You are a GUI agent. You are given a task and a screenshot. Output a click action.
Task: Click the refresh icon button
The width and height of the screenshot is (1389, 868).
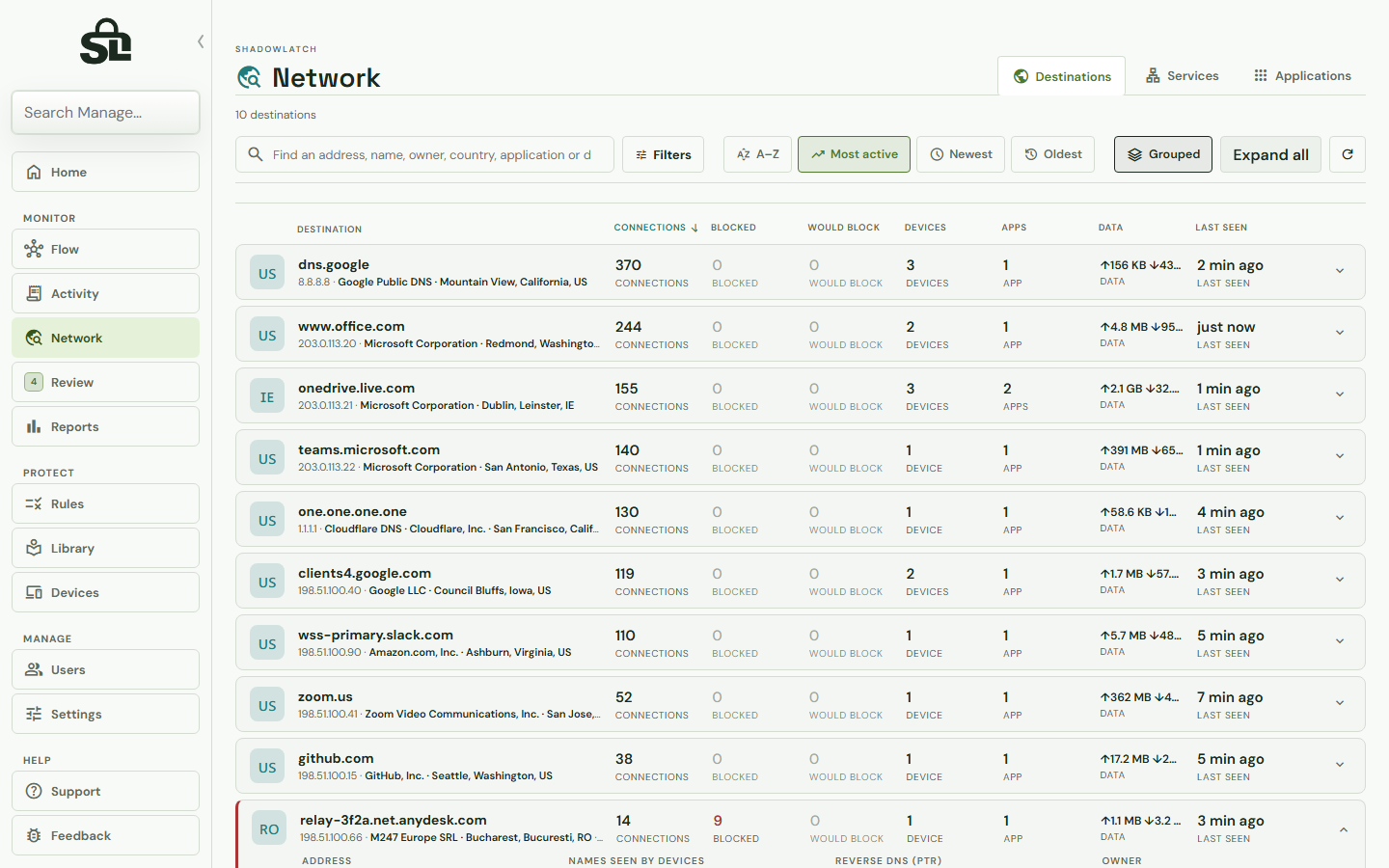1348,154
